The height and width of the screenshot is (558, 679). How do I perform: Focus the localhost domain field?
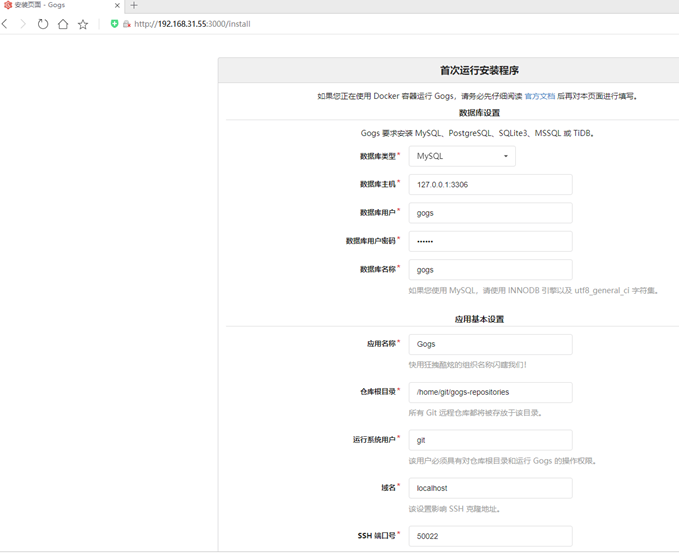point(490,488)
